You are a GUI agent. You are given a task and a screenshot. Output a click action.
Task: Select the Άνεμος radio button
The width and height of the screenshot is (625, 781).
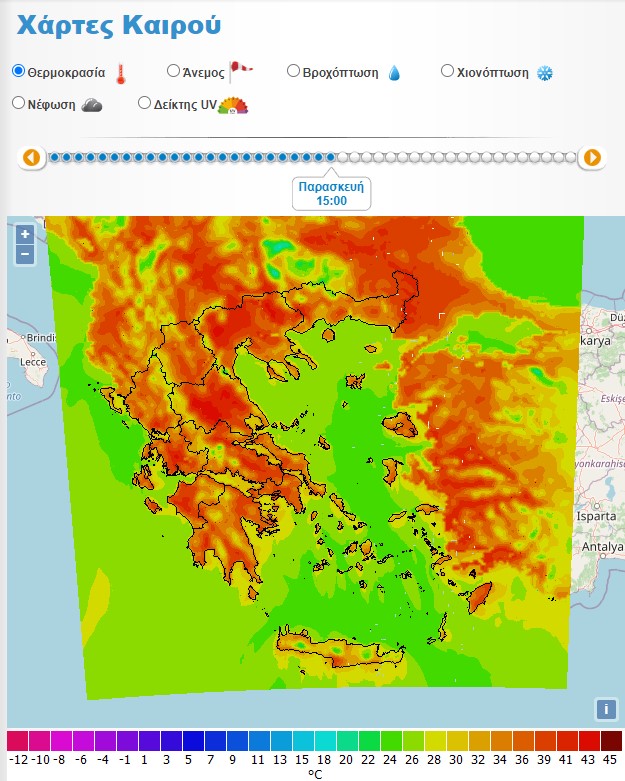(x=173, y=71)
